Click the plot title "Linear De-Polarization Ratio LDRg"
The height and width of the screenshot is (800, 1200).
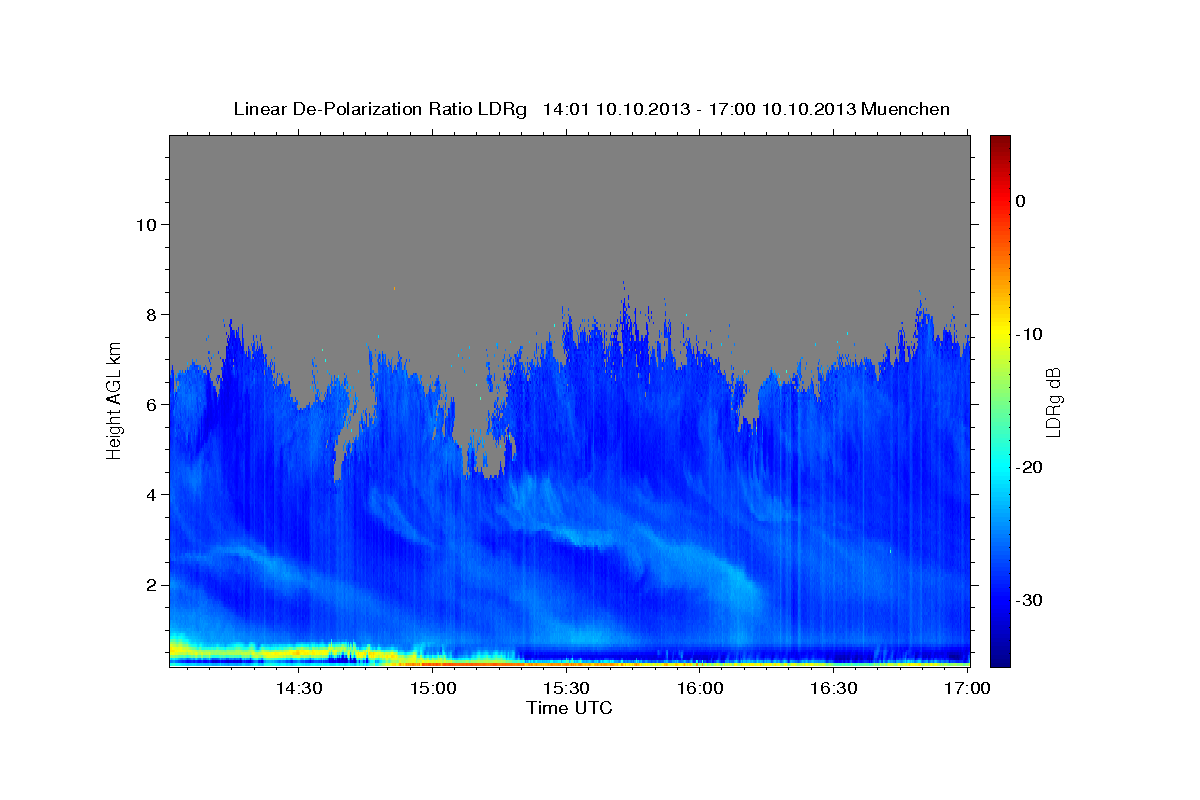coord(380,109)
